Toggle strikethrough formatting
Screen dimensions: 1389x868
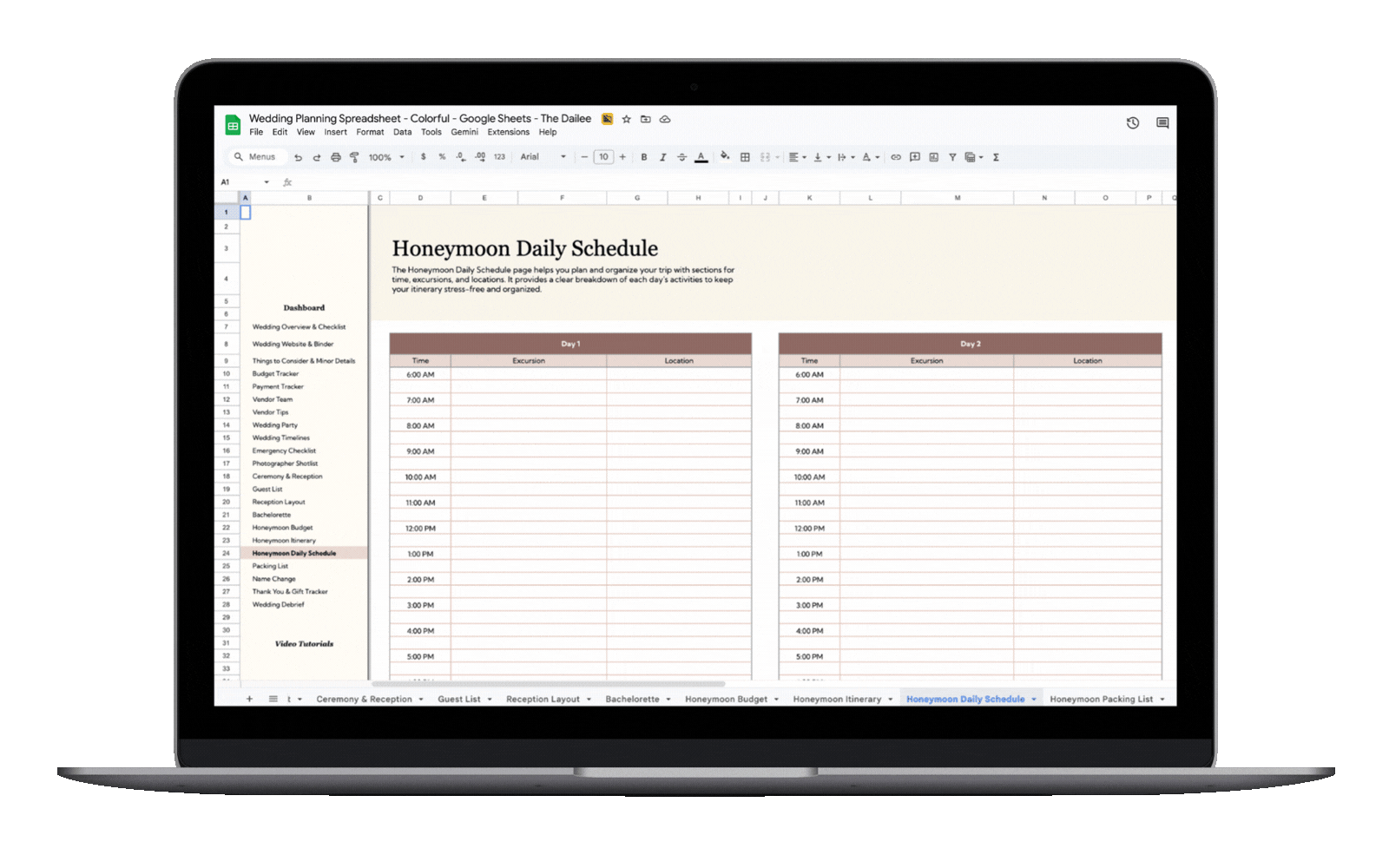click(x=681, y=157)
